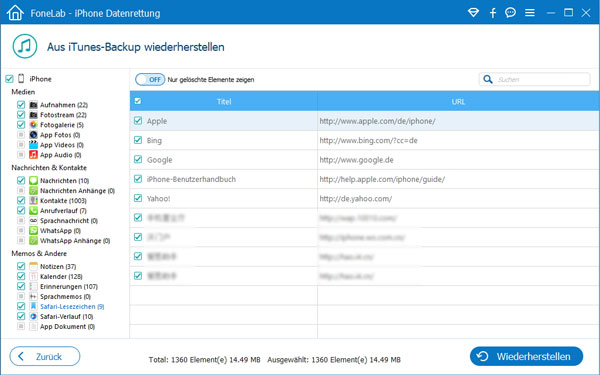Open the Facebook icon in title bar
This screenshot has width=600, height=375.
[493, 13]
